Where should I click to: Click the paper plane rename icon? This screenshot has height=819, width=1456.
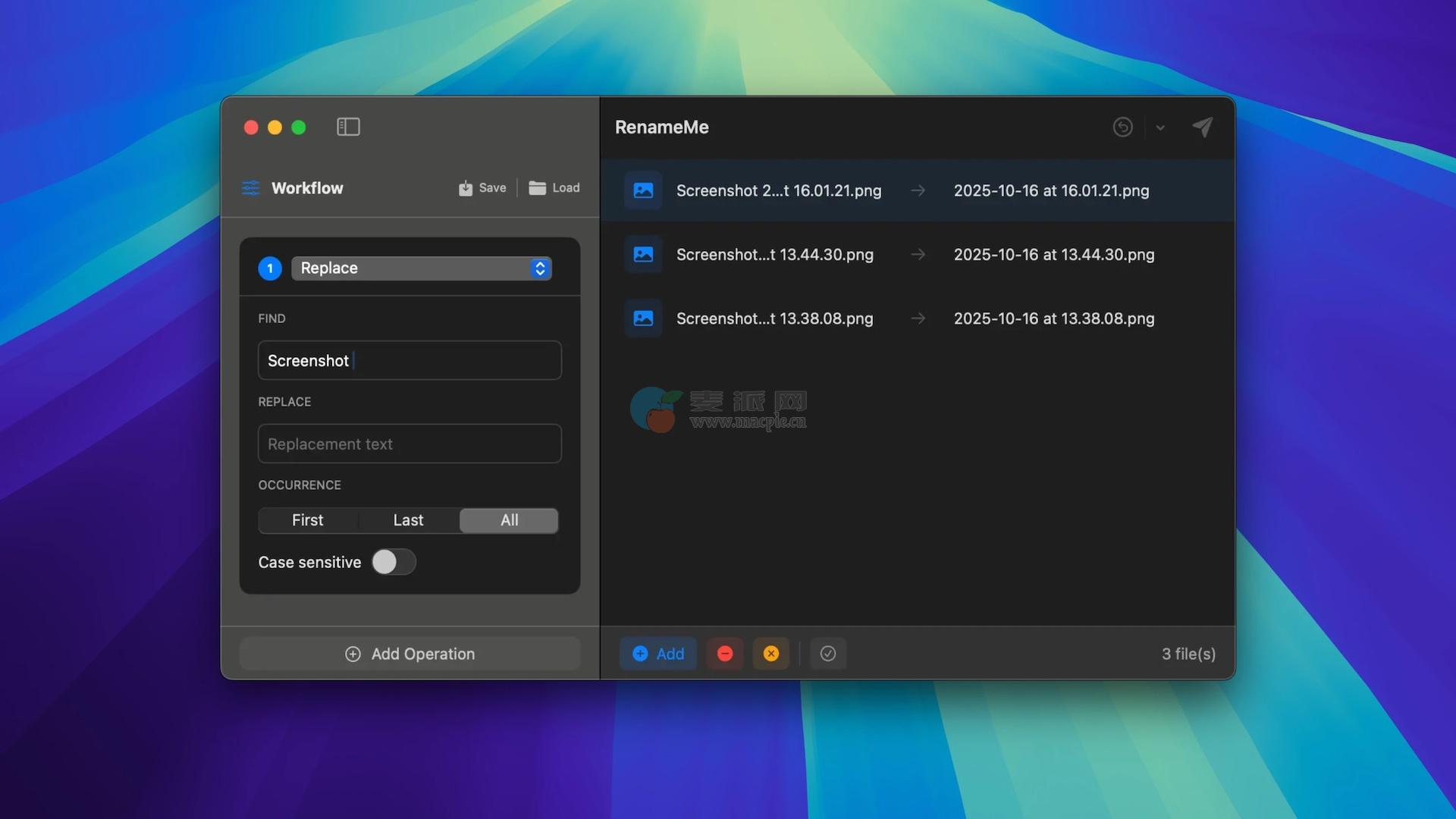pos(1203,127)
